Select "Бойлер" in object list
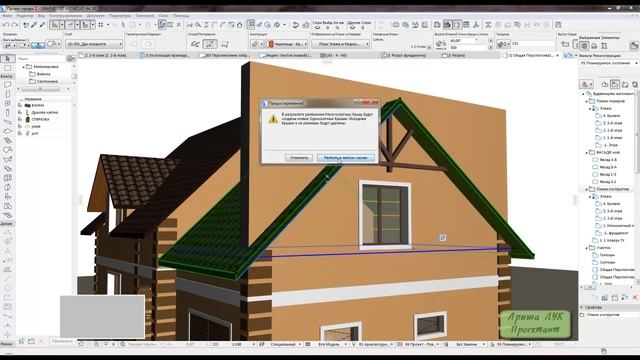640x360 pixels. [x=38, y=105]
